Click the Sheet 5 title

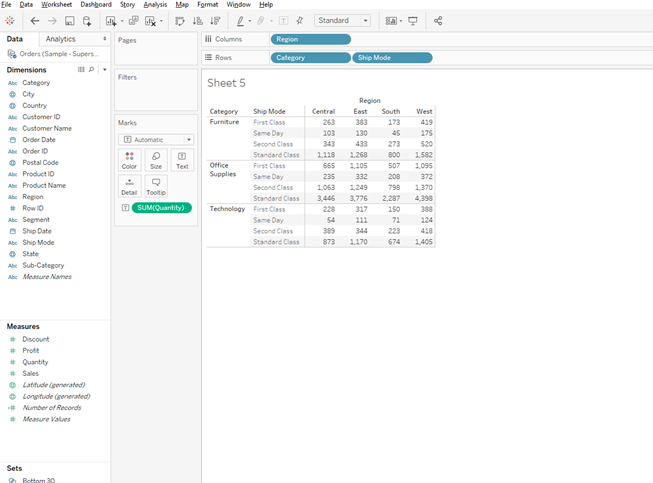pos(227,83)
